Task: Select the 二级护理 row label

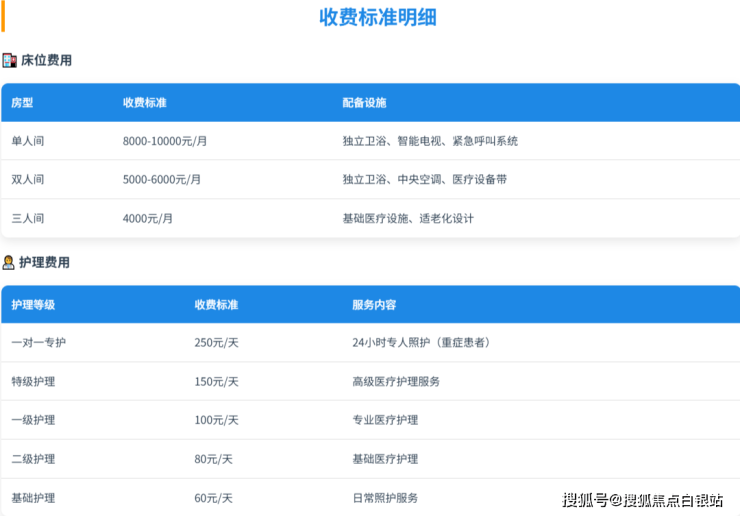Action: click(33, 459)
